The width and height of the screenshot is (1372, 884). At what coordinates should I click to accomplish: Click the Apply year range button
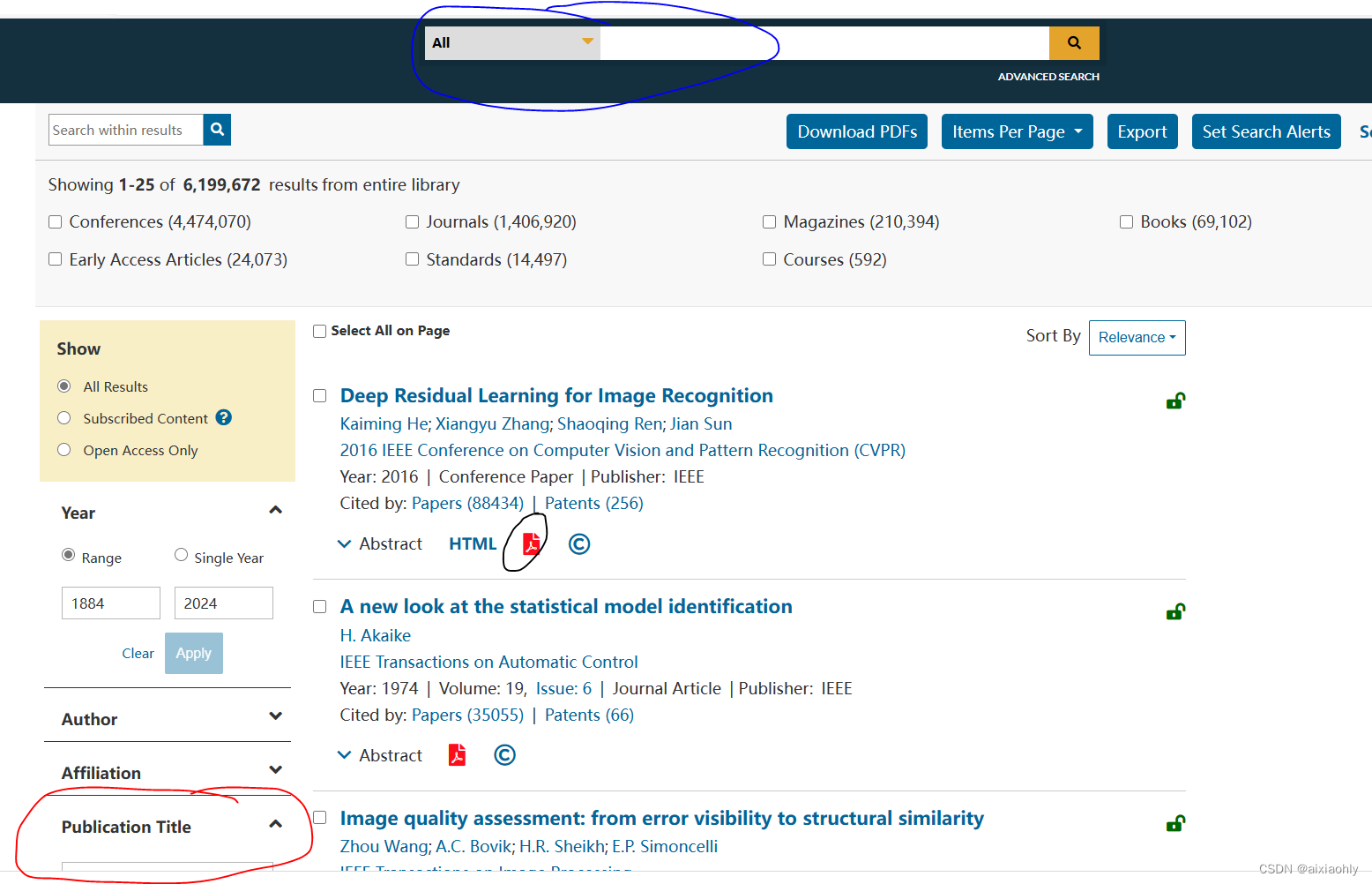(194, 653)
